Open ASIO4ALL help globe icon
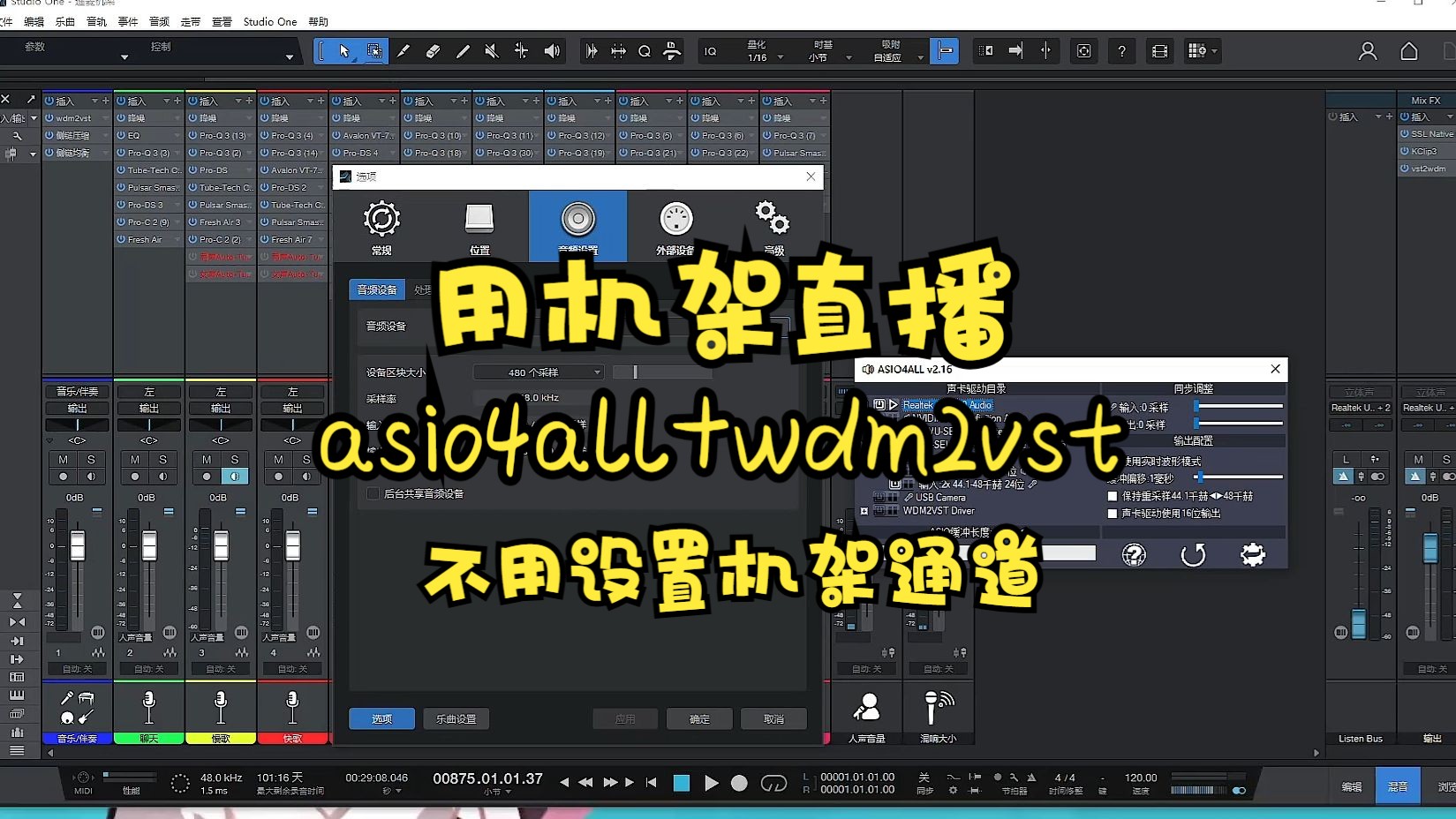1456x819 pixels. tap(1134, 554)
